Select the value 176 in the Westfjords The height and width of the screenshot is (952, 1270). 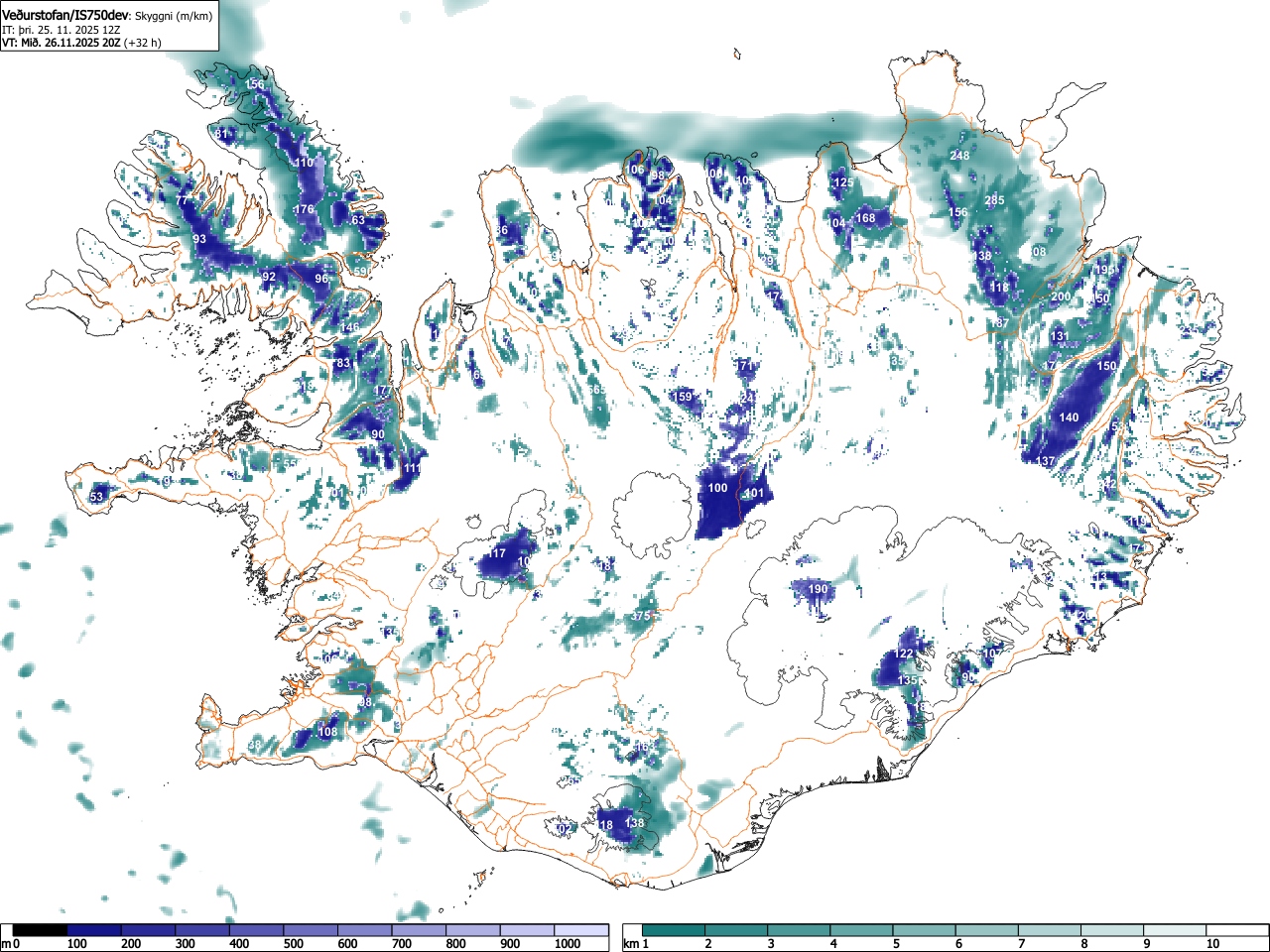coord(304,209)
